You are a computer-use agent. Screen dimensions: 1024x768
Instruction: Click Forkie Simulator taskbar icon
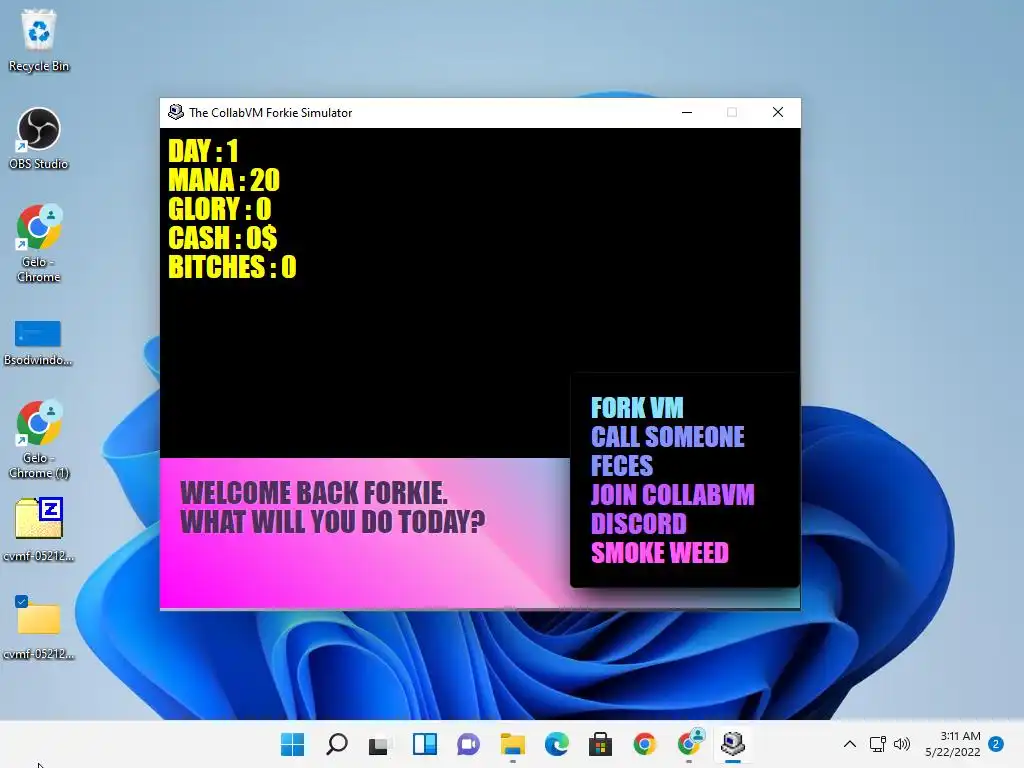(733, 744)
